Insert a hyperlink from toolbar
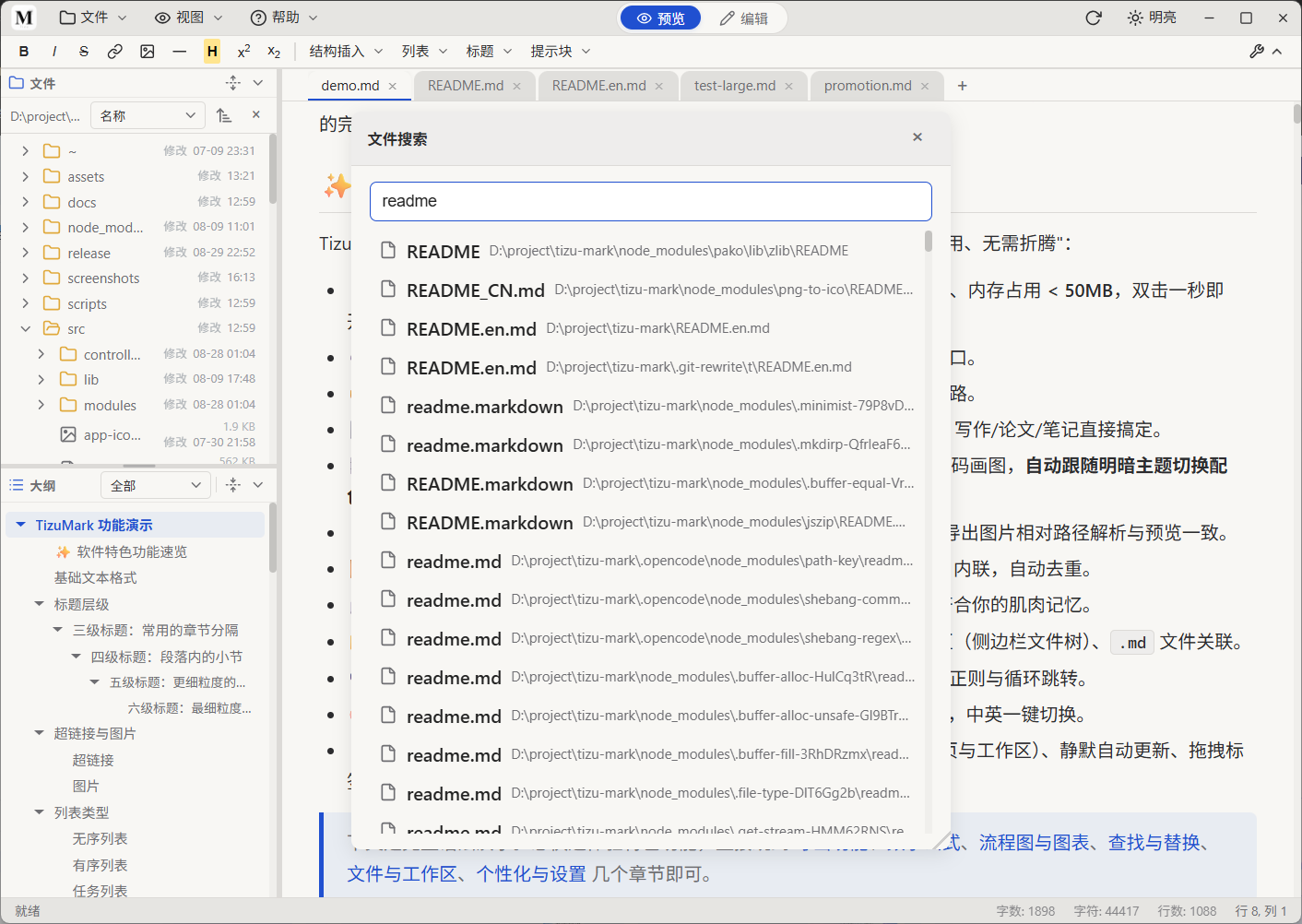Screen dimensions: 1302x924 115,52
